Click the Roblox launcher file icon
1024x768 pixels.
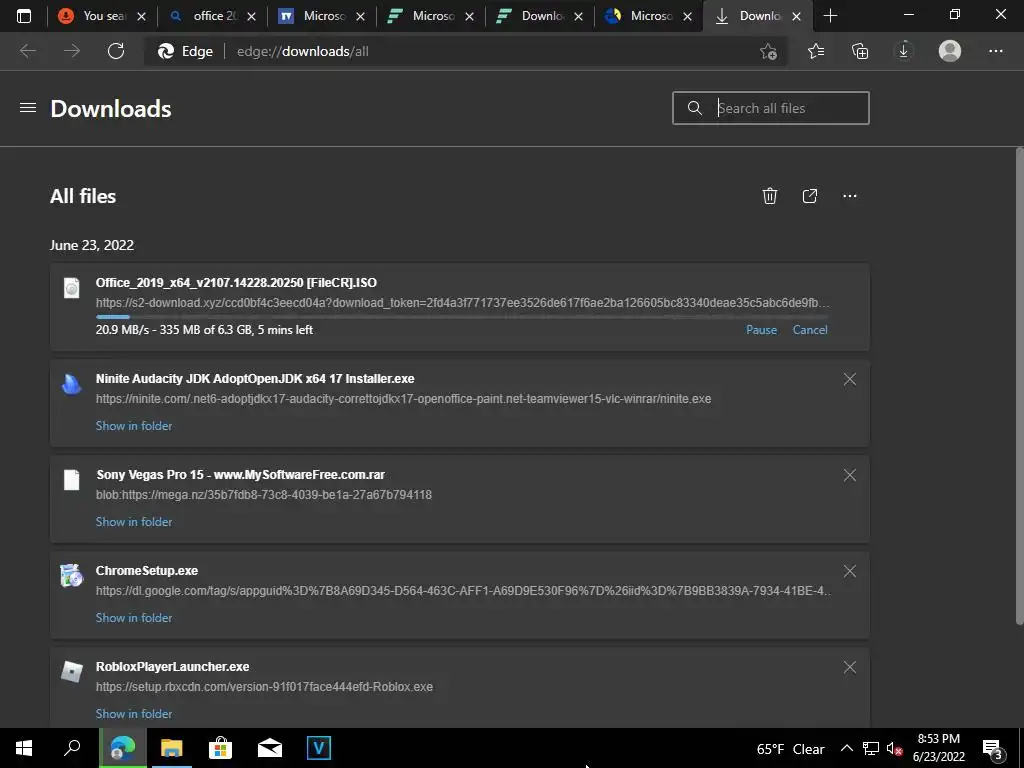72,672
